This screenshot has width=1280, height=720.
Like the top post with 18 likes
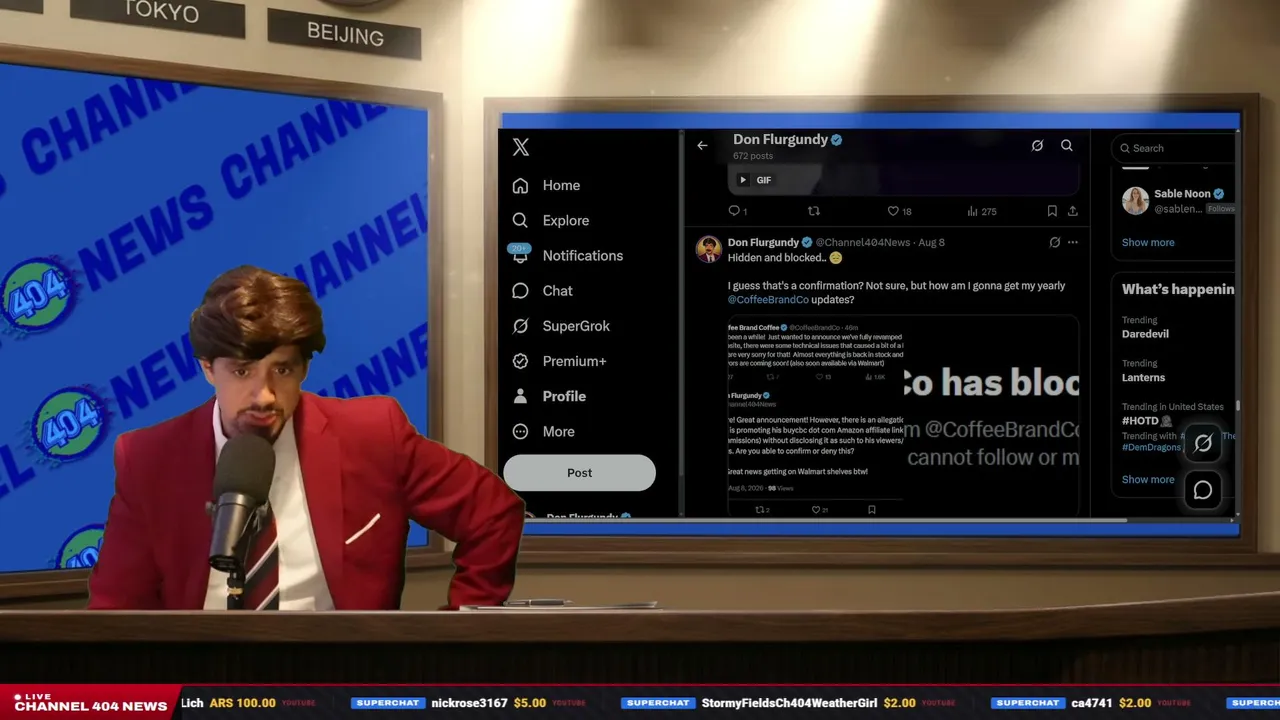899,211
